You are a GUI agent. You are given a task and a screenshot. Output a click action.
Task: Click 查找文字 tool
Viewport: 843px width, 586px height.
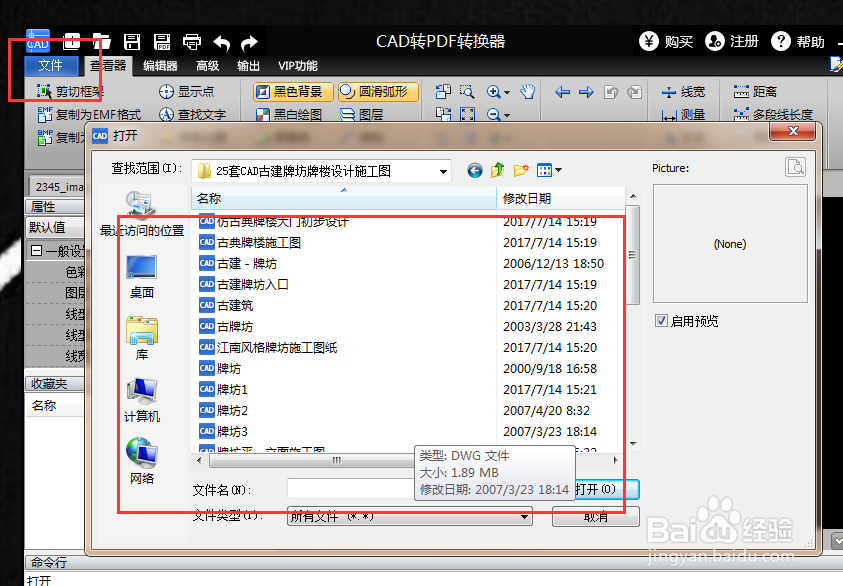pos(192,115)
